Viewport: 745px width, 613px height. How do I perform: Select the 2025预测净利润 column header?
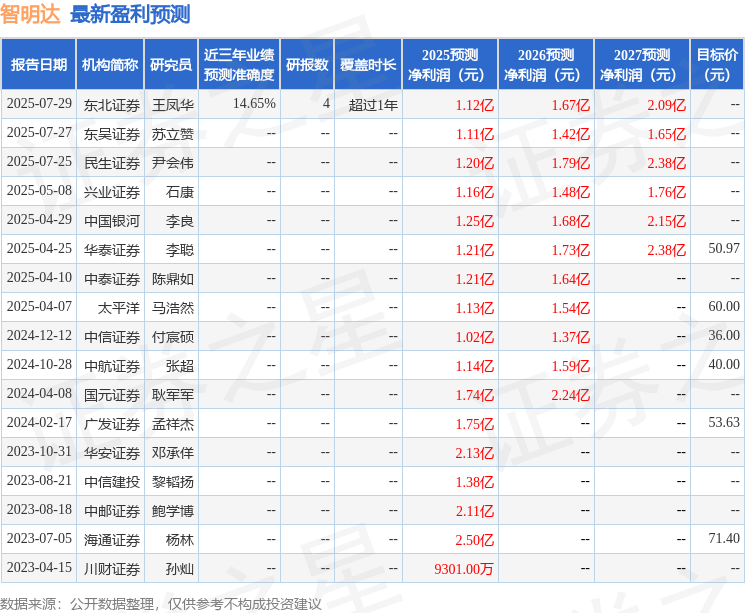pyautogui.click(x=450, y=65)
